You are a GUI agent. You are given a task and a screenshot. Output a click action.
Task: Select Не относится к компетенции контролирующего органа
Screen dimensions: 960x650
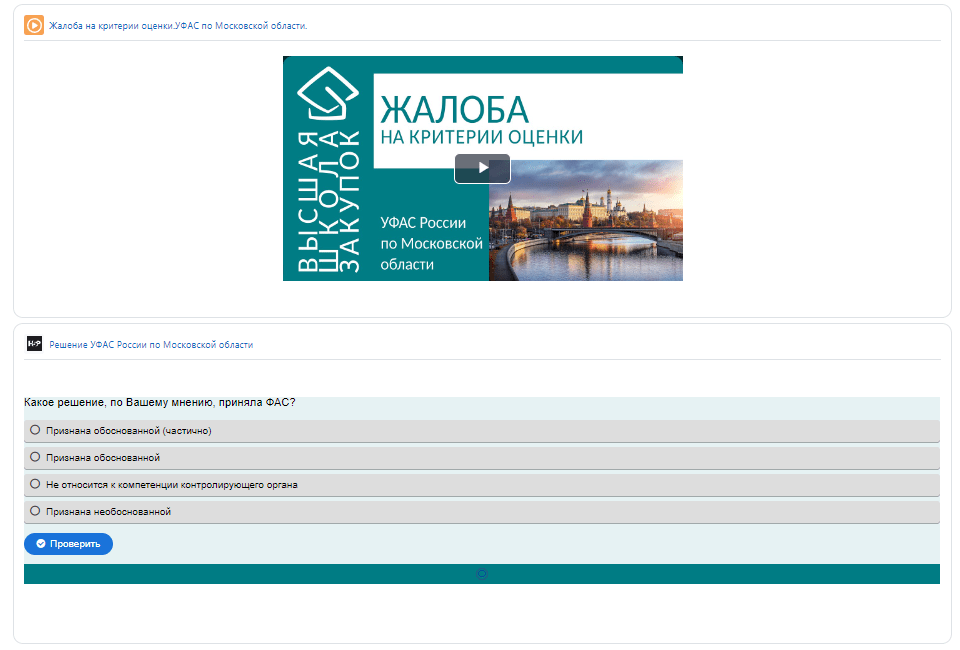pyautogui.click(x=36, y=484)
